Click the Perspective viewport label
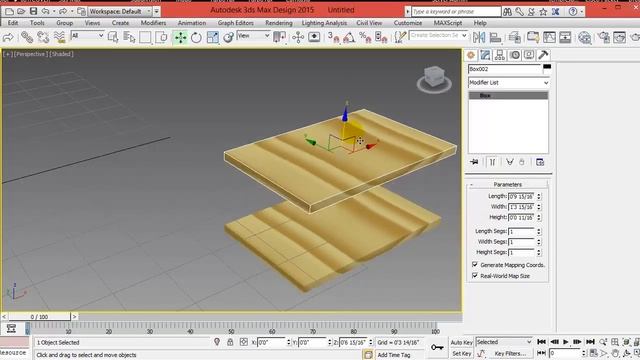The image size is (640, 360). (31, 54)
